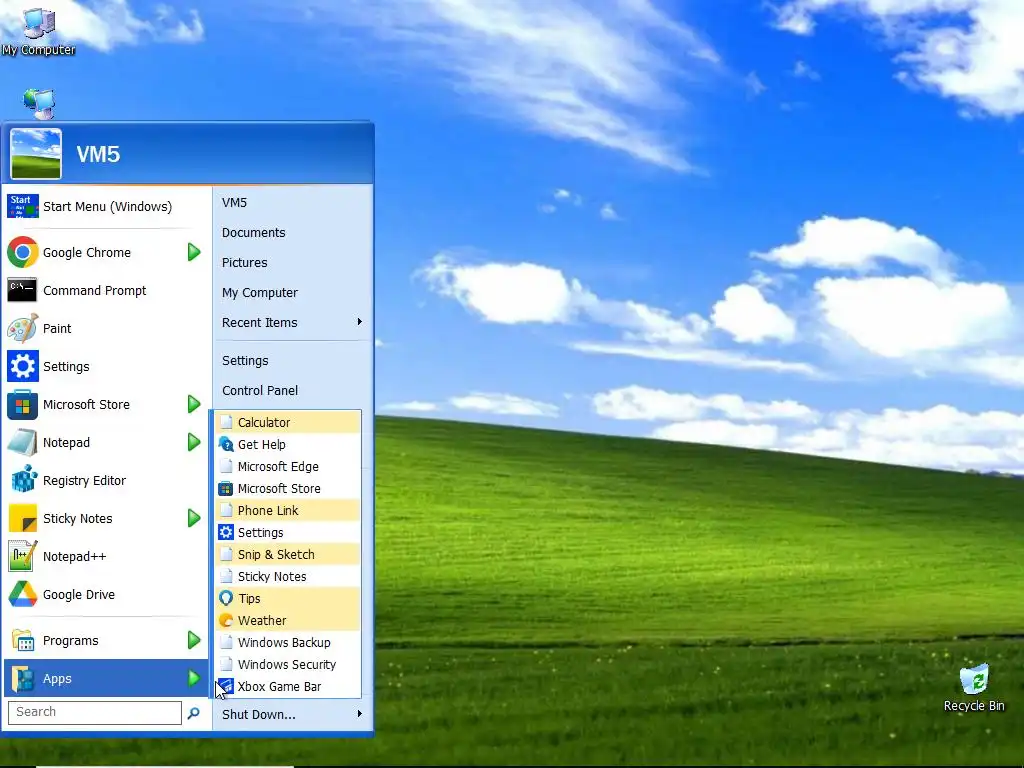Viewport: 1024px width, 768px height.
Task: Open the Settings gear icon in left column
Action: 23,366
